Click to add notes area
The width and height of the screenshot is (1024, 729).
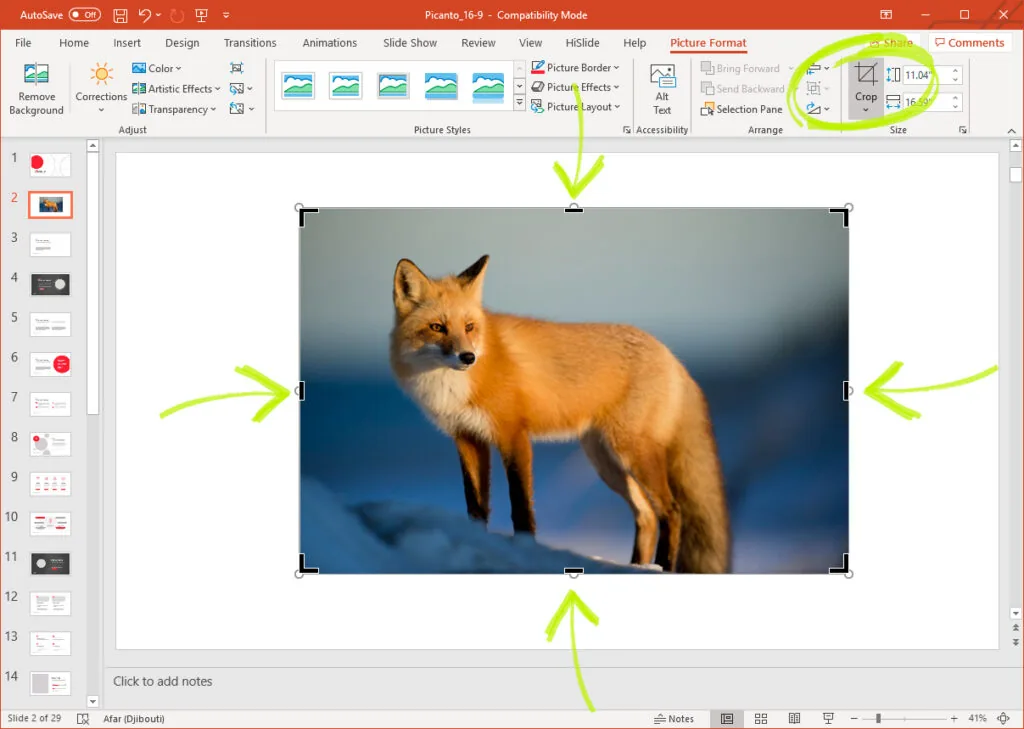(x=163, y=681)
